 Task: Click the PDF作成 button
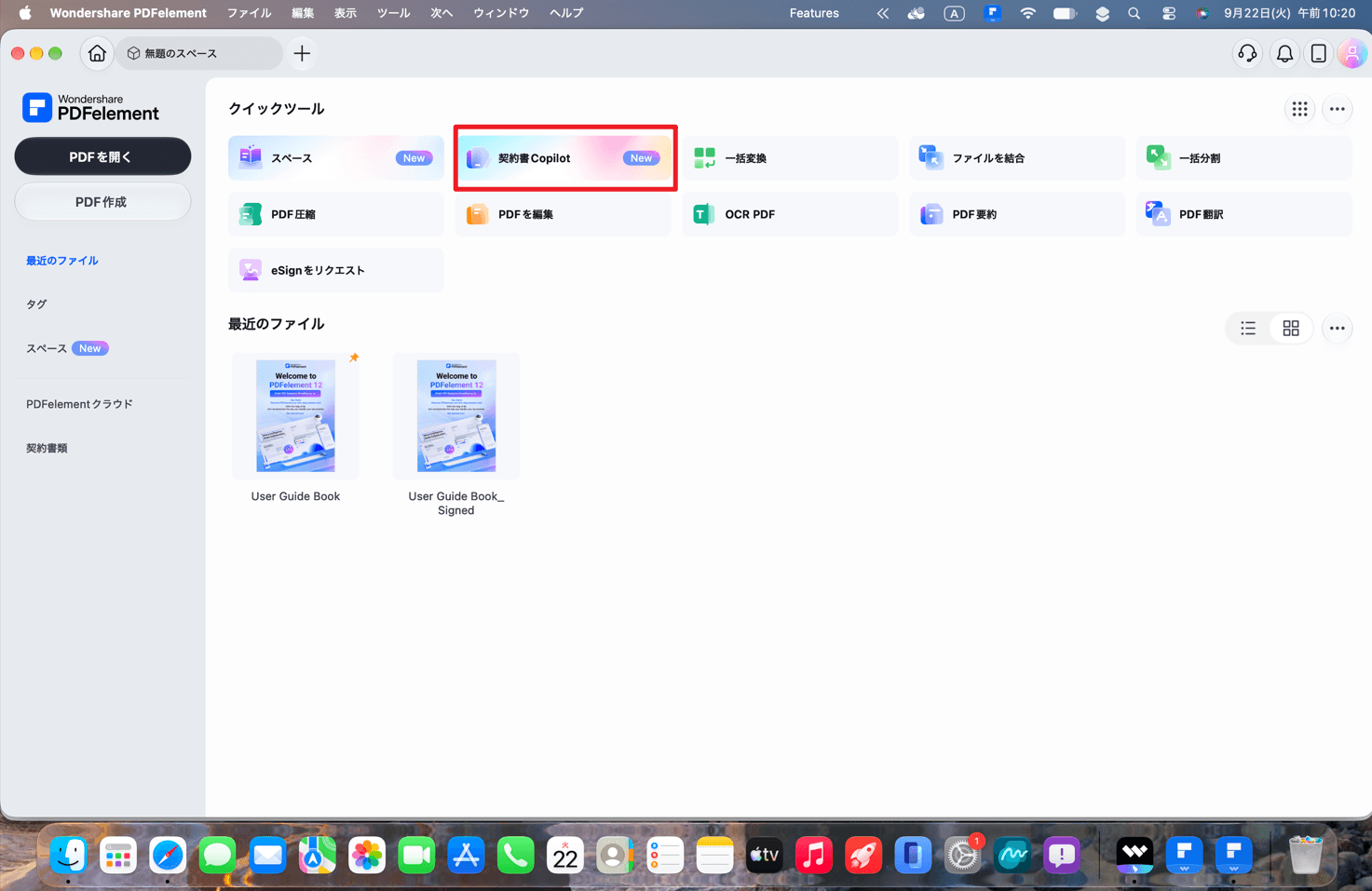click(102, 202)
